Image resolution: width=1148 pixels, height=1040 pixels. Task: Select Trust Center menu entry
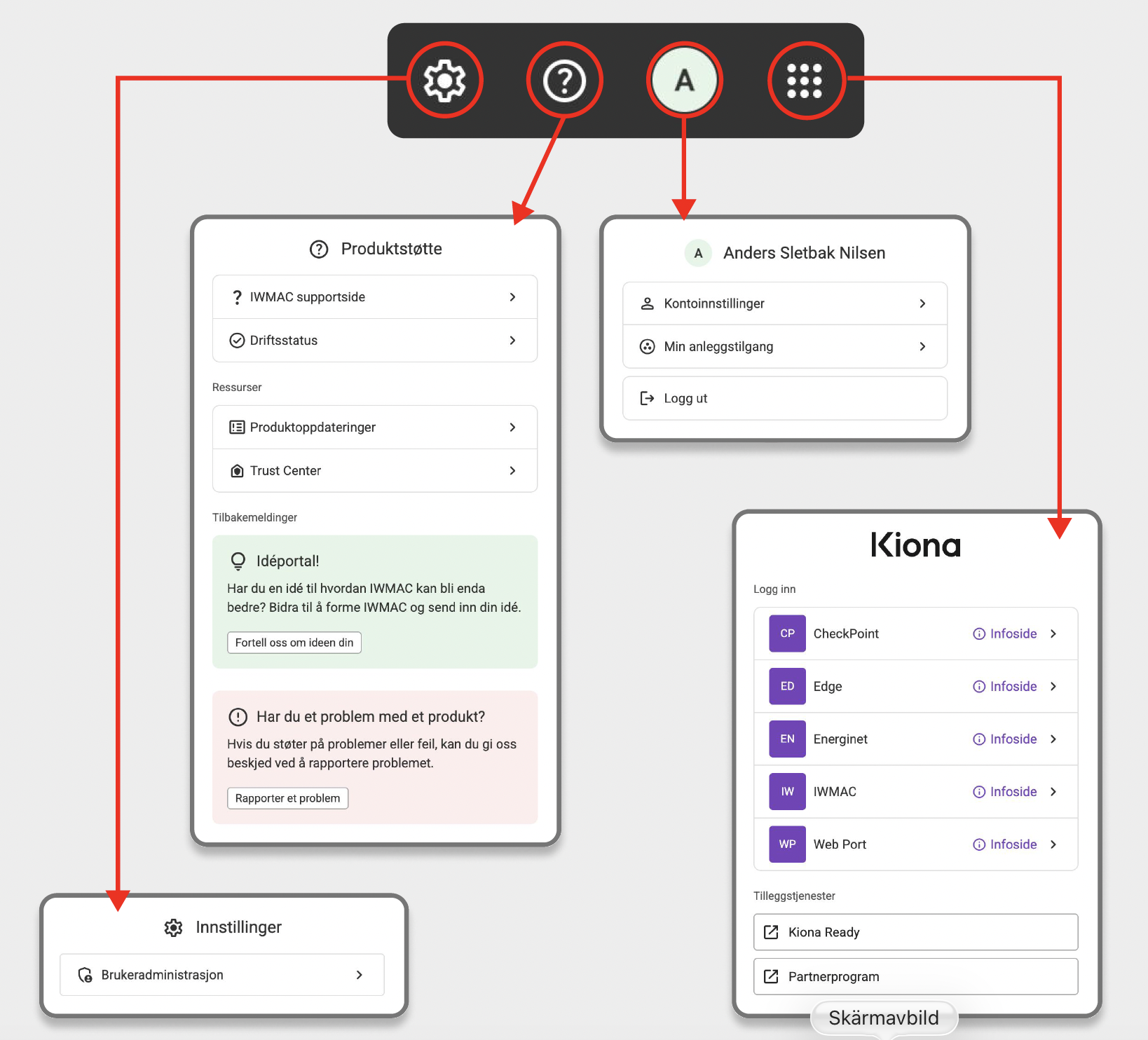[375, 471]
